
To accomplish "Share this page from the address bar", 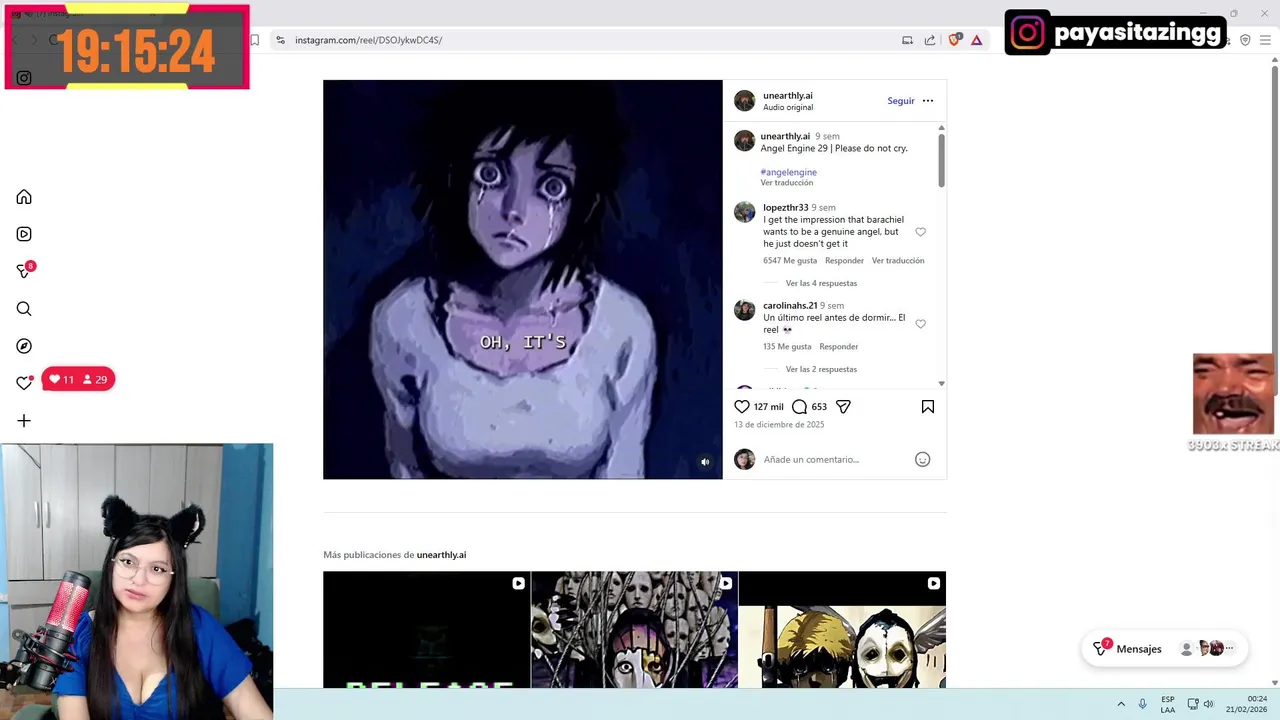I will pos(930,40).
